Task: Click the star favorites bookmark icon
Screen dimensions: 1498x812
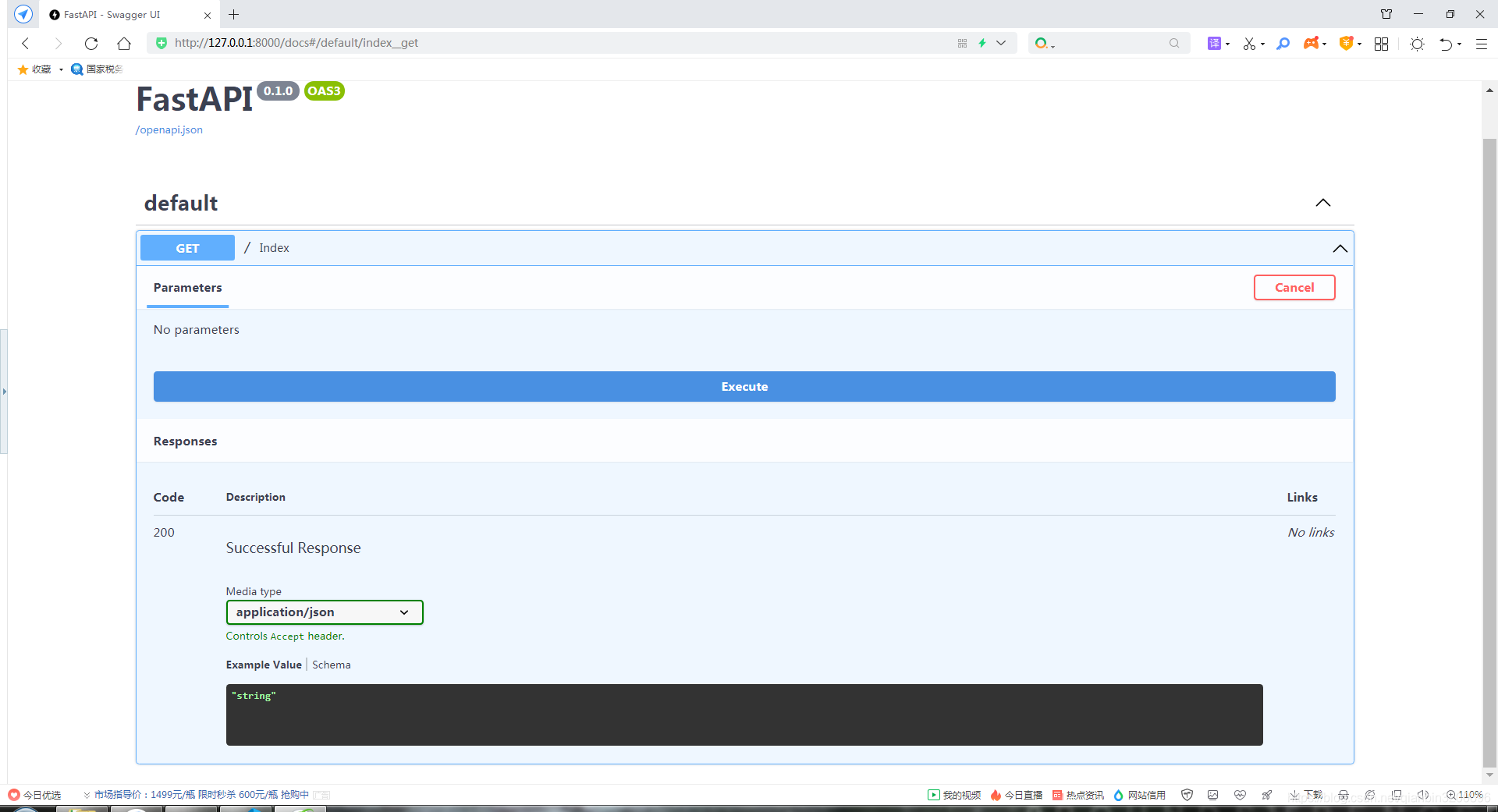Action: point(23,69)
